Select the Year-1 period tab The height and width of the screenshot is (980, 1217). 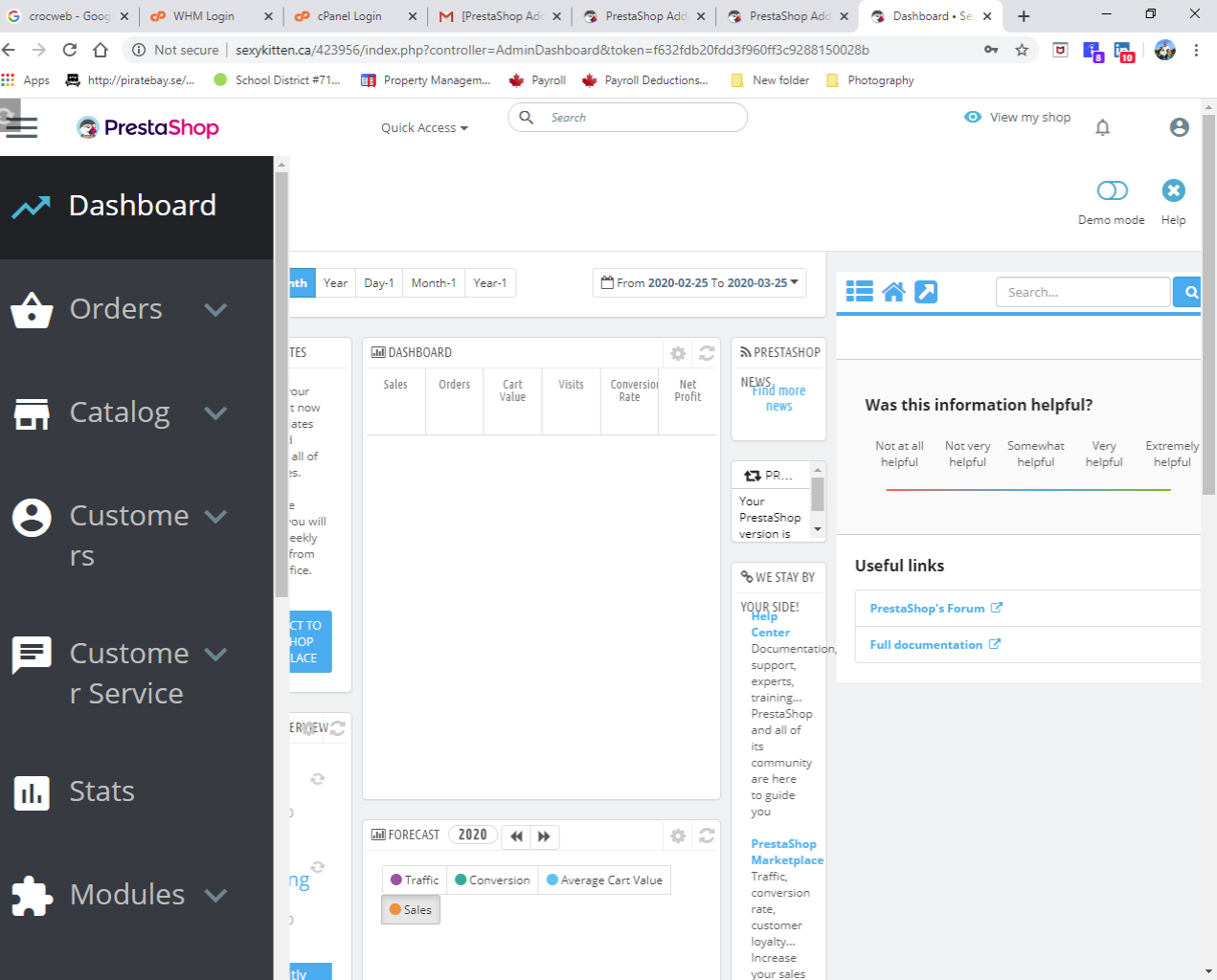click(490, 282)
